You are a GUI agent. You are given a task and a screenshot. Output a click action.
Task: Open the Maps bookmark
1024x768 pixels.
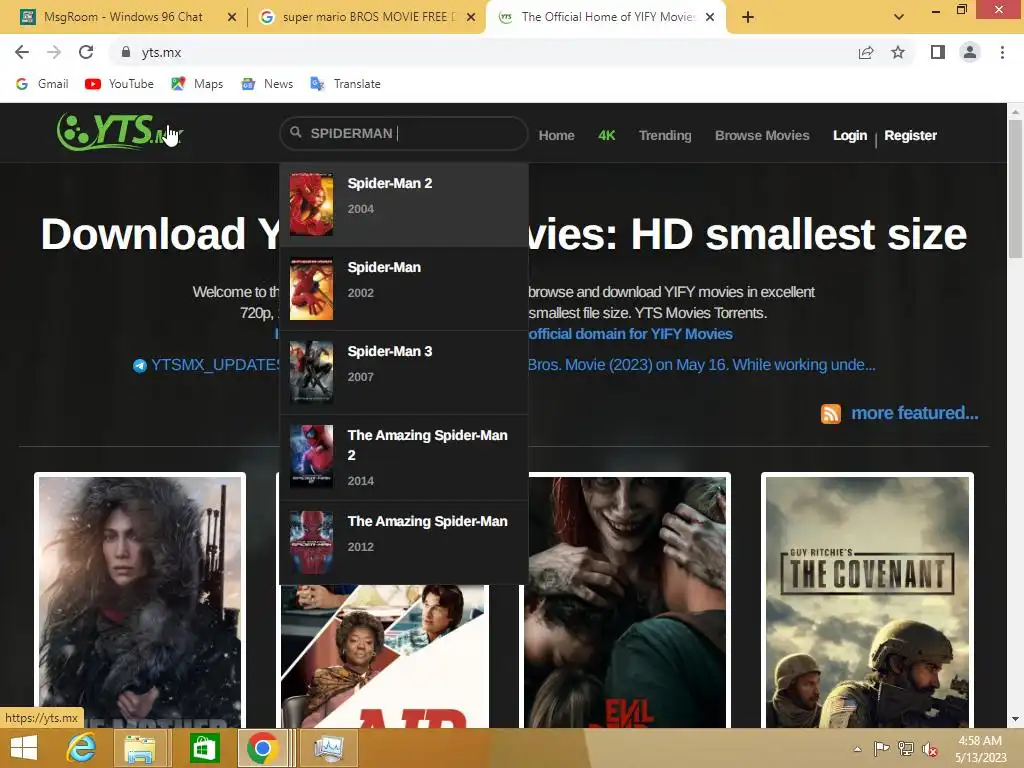(x=197, y=84)
